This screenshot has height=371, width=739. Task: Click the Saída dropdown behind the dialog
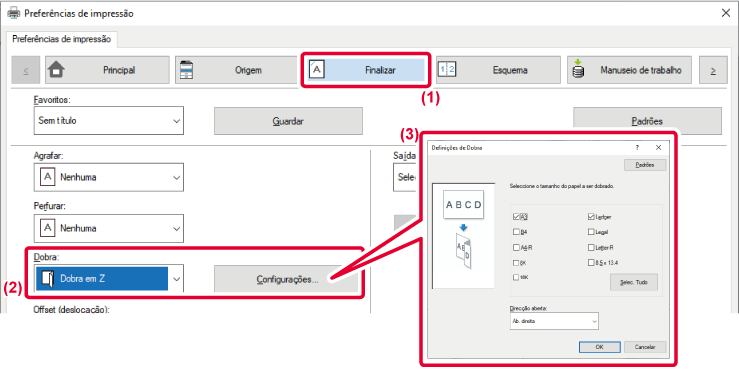pyautogui.click(x=405, y=177)
